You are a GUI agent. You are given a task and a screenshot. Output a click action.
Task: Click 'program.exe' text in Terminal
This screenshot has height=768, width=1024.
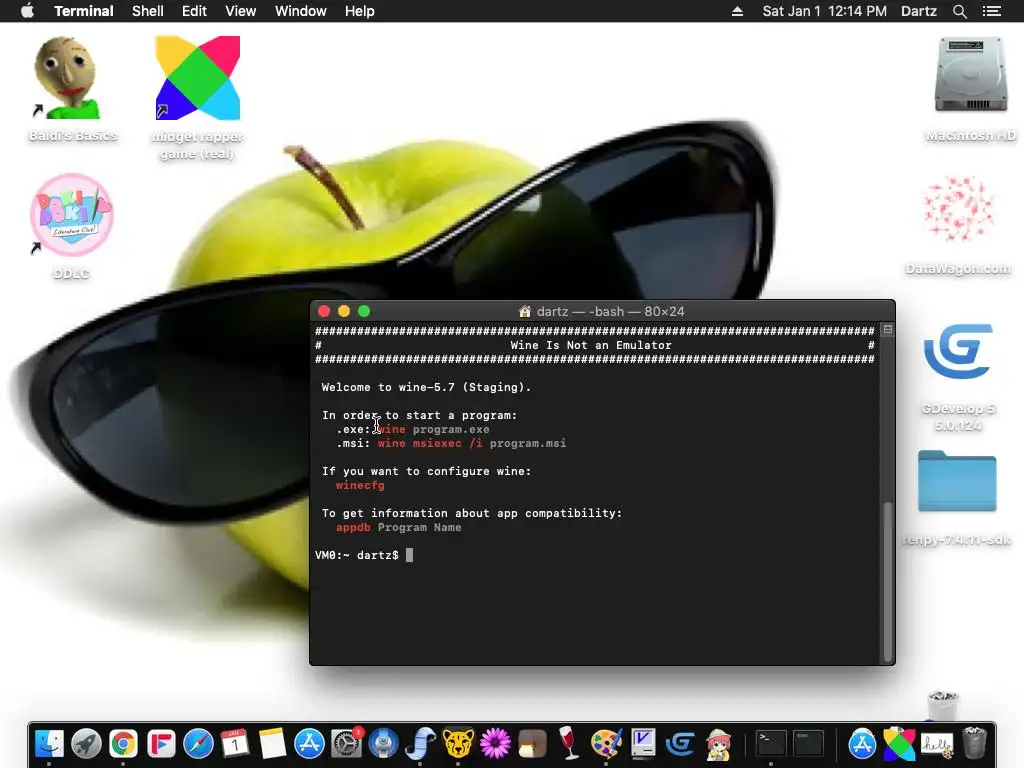pos(451,430)
